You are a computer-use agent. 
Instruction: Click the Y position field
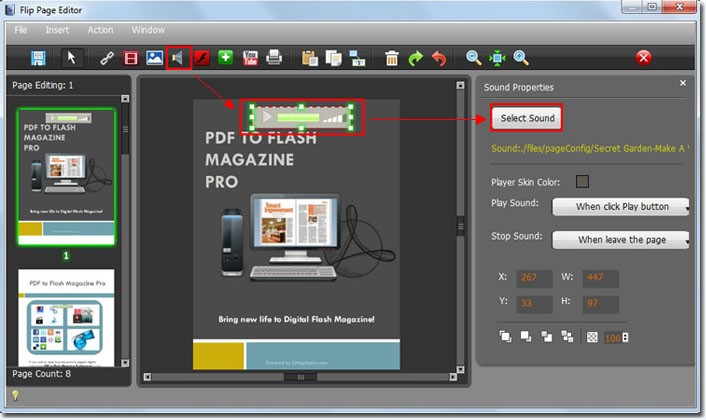click(534, 304)
